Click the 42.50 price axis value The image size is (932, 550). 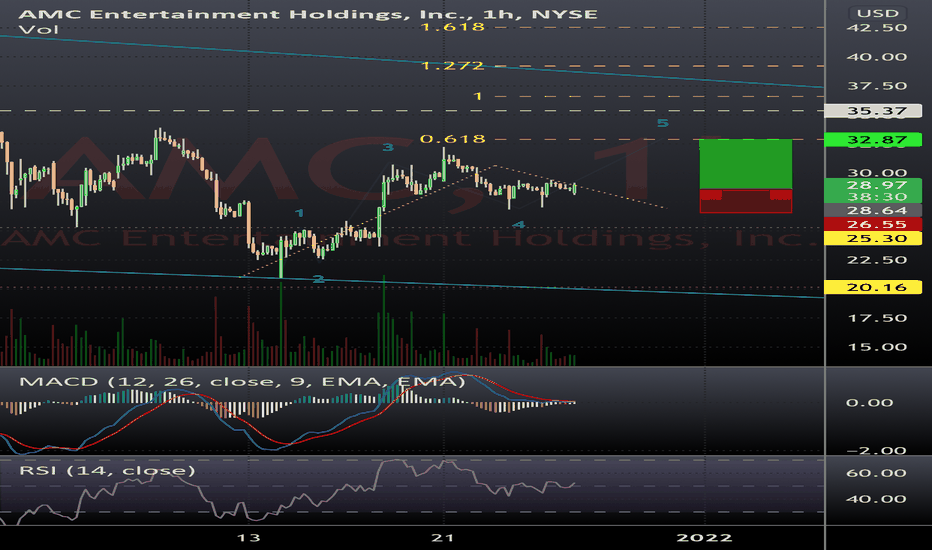pos(877,28)
